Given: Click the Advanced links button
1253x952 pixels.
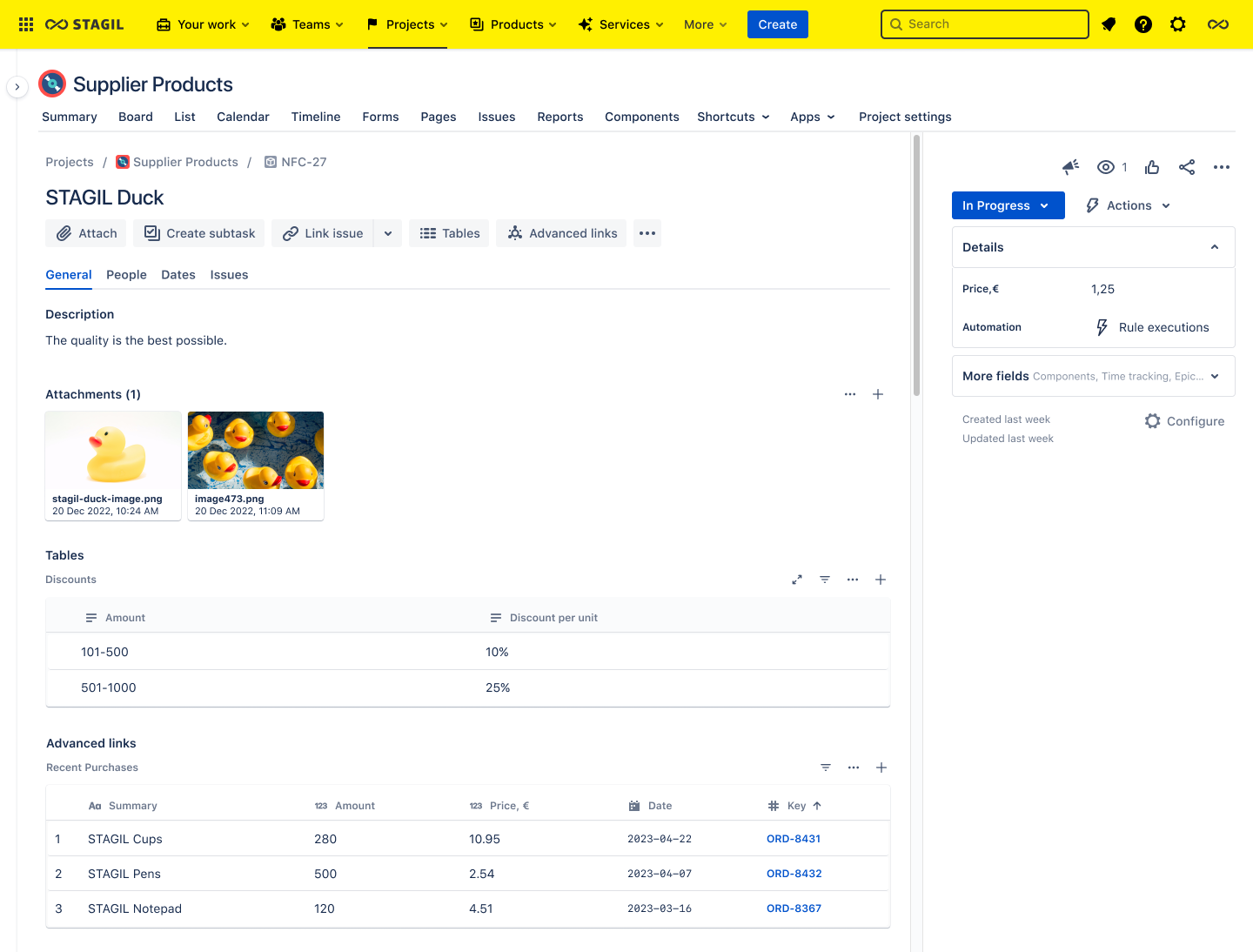Looking at the screenshot, I should click(x=561, y=233).
